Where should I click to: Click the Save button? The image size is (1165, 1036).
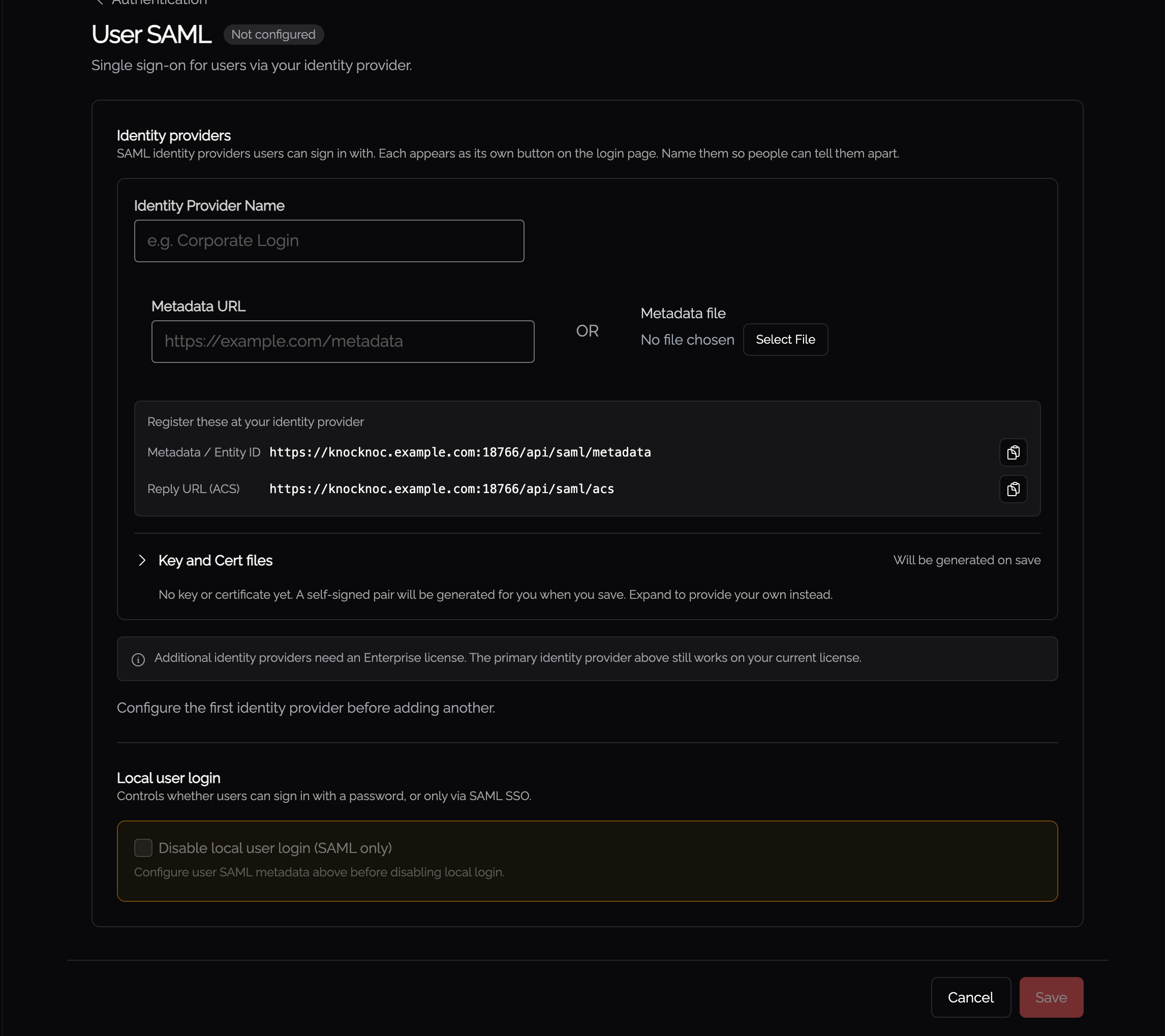1051,997
